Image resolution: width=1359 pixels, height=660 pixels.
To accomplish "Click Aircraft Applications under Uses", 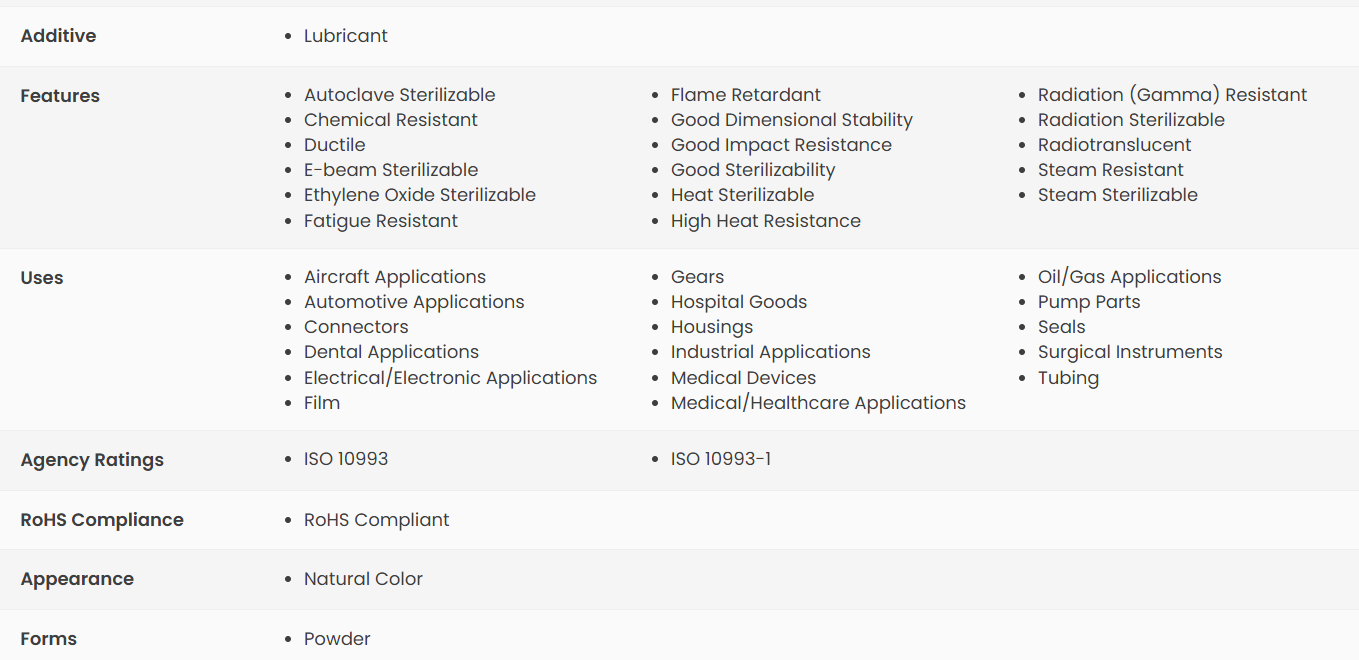I will pyautogui.click(x=394, y=277).
